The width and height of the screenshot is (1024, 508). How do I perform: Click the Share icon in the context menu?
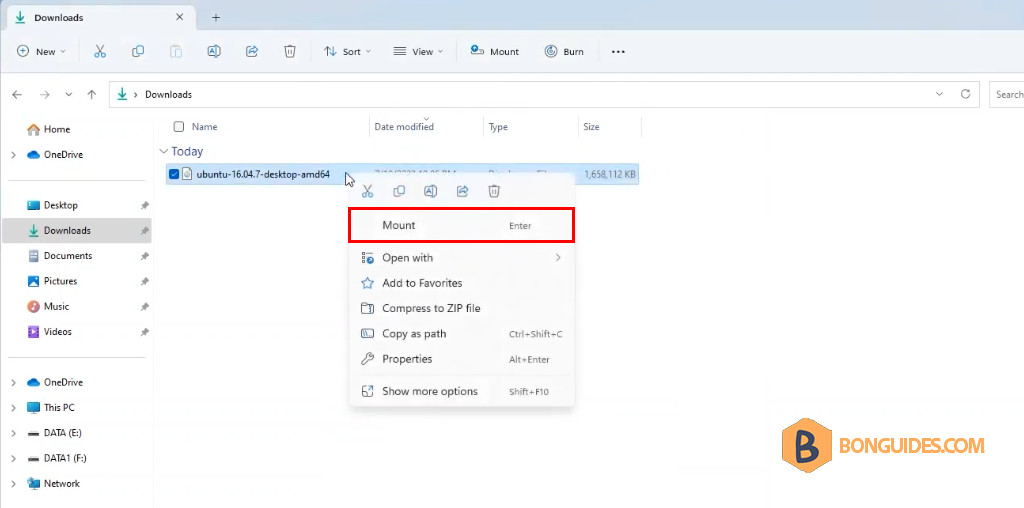pyautogui.click(x=462, y=191)
